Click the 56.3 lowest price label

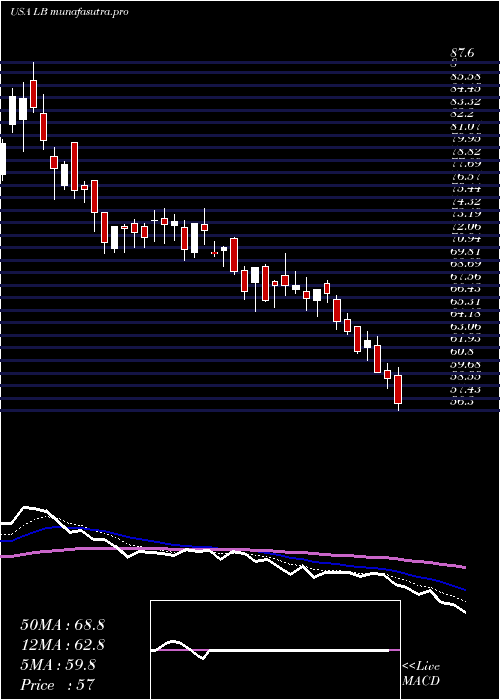462,401
